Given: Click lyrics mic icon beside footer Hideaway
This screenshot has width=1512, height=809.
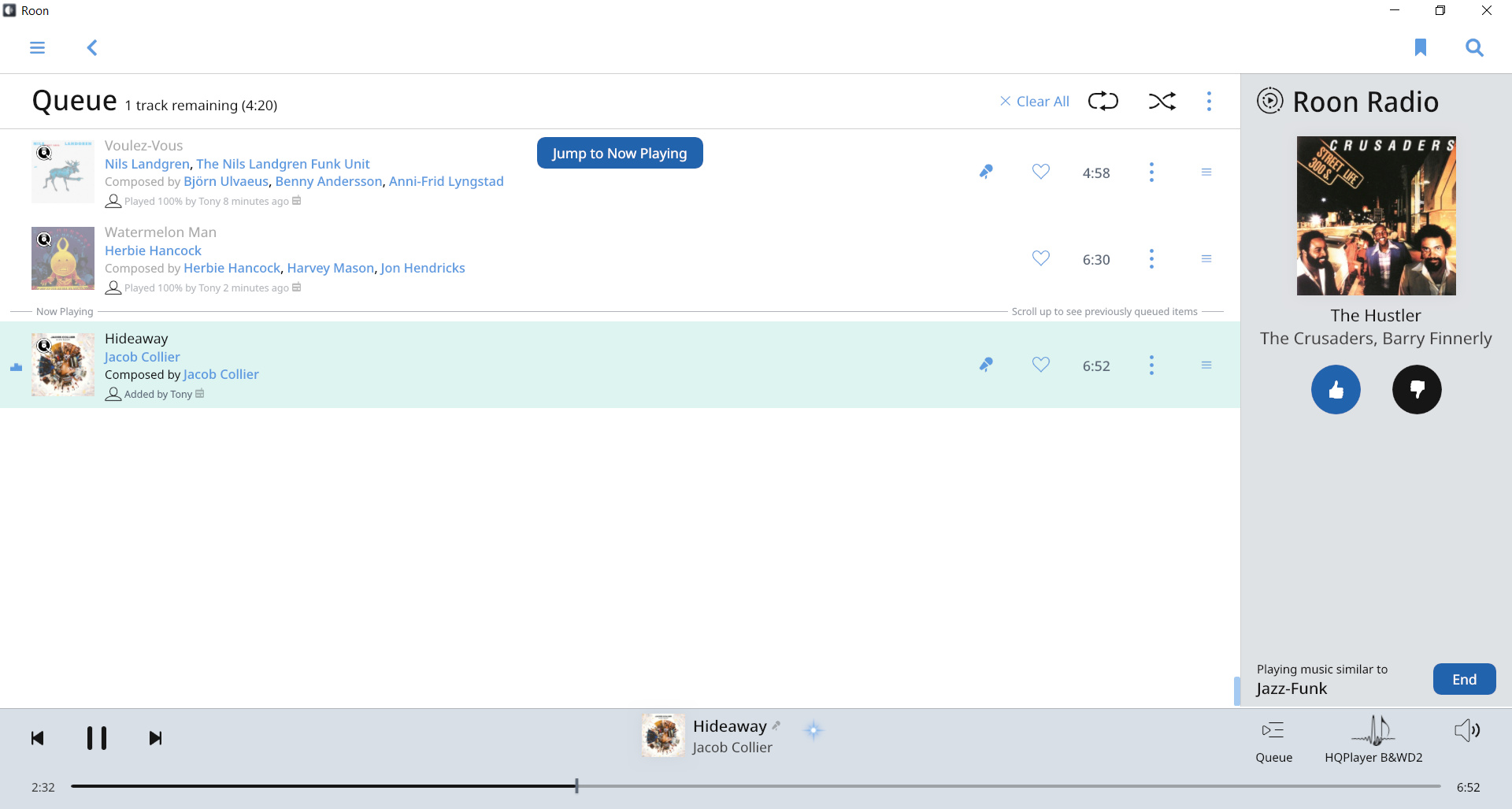Looking at the screenshot, I should [x=776, y=726].
